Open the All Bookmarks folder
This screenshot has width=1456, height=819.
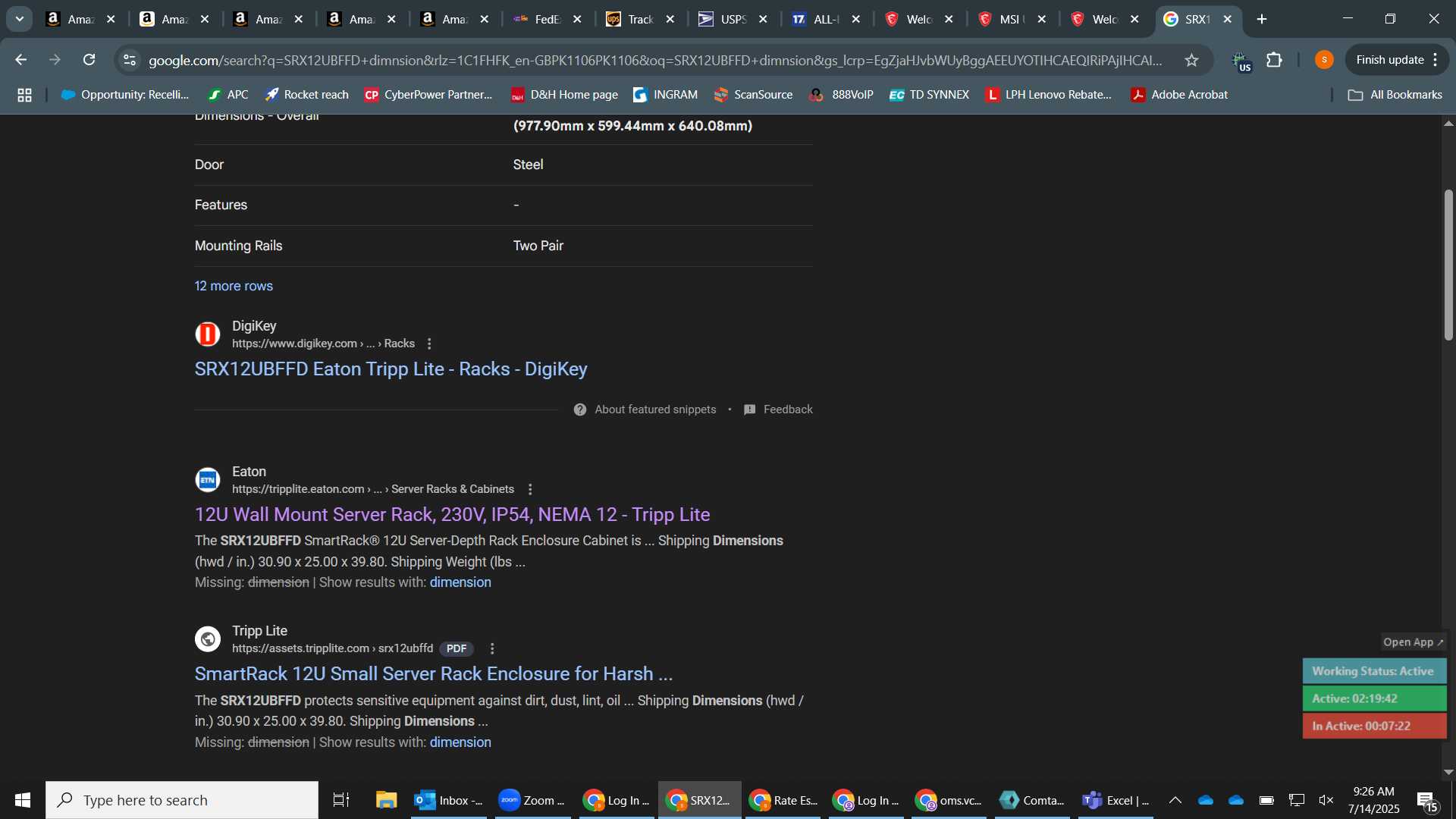(x=1395, y=95)
